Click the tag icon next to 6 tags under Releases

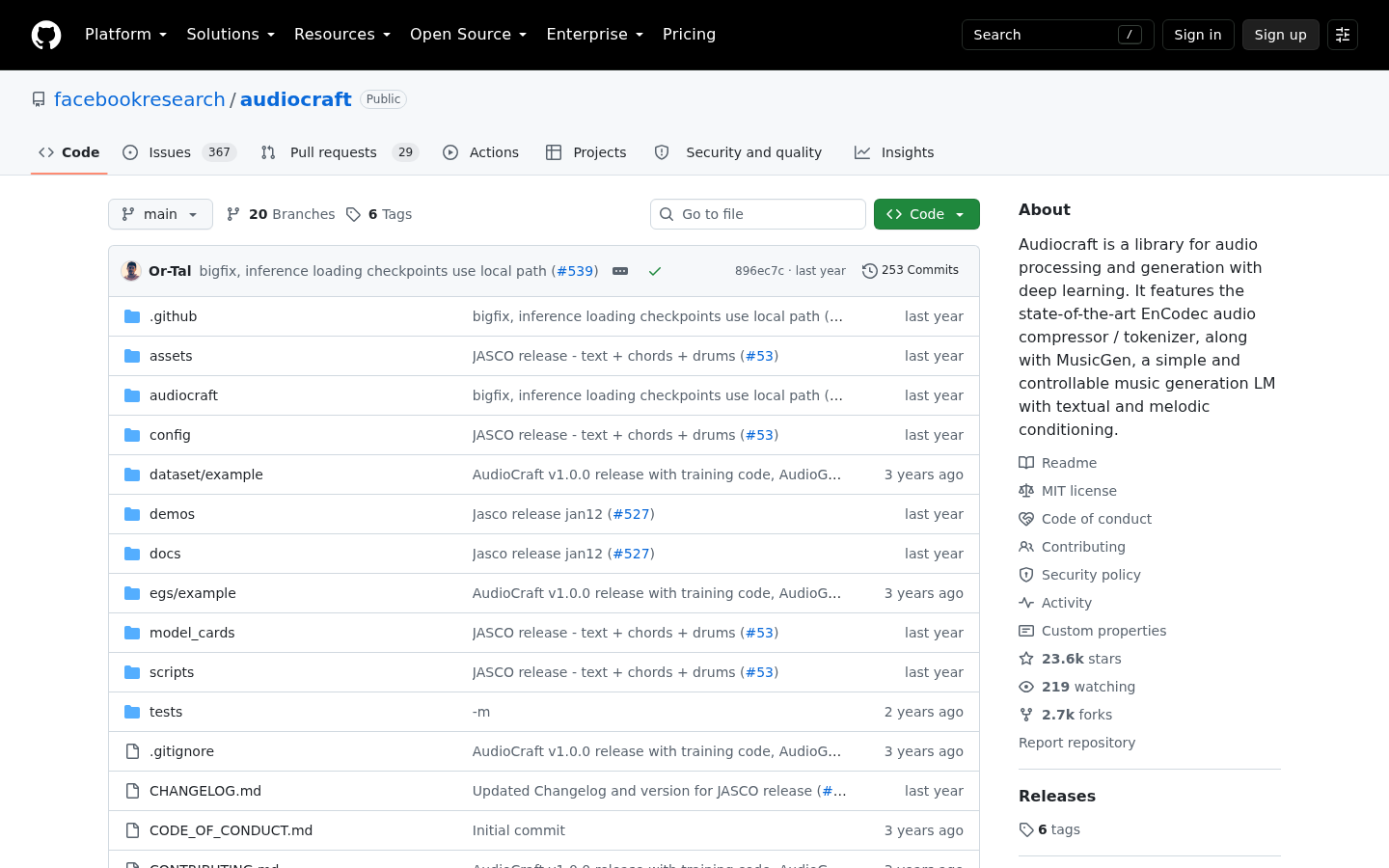pos(1026,829)
